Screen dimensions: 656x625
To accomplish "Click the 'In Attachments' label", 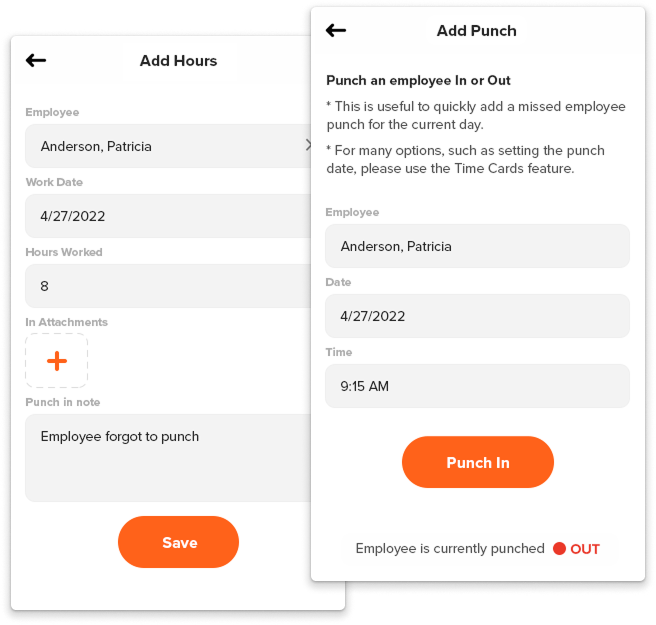I will click(66, 322).
